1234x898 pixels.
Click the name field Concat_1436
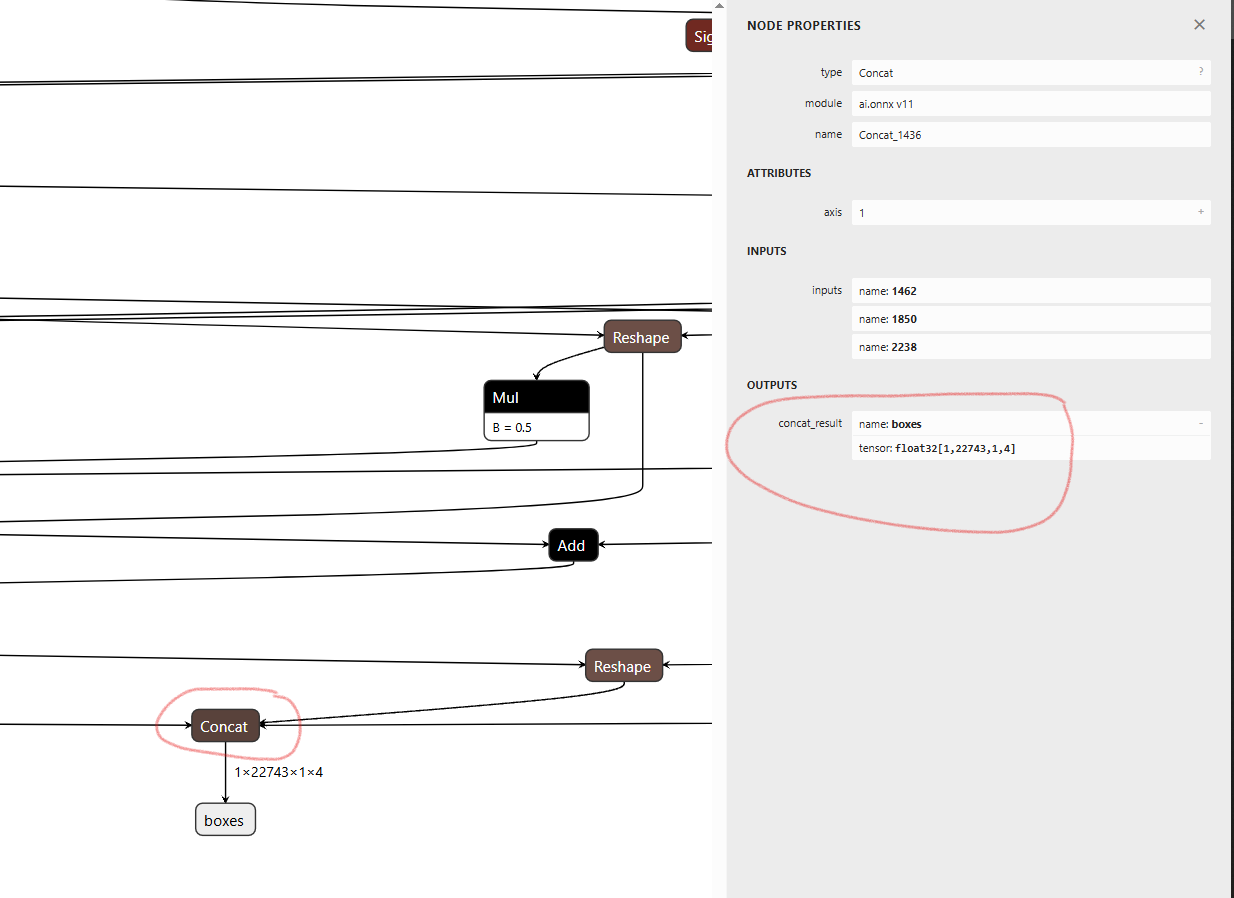point(1030,135)
